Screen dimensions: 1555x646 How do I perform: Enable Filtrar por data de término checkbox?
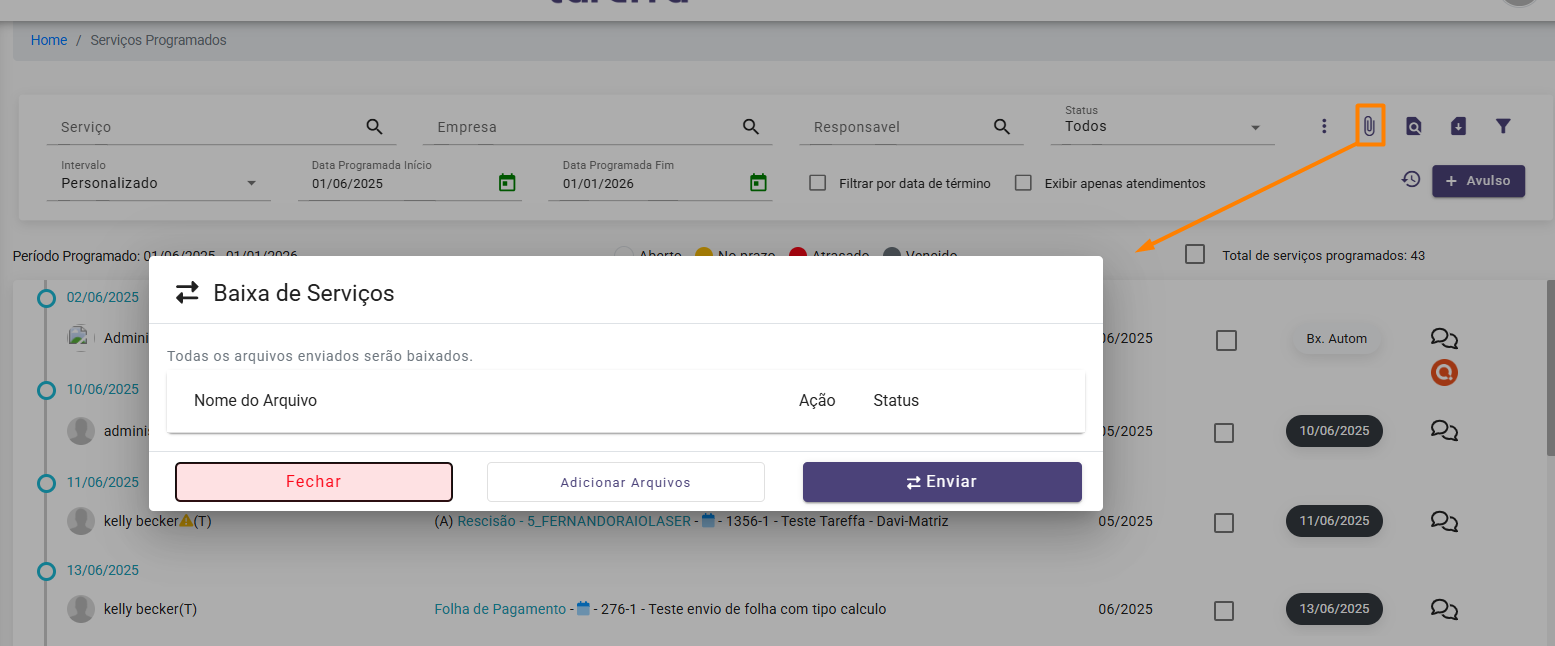coord(818,183)
